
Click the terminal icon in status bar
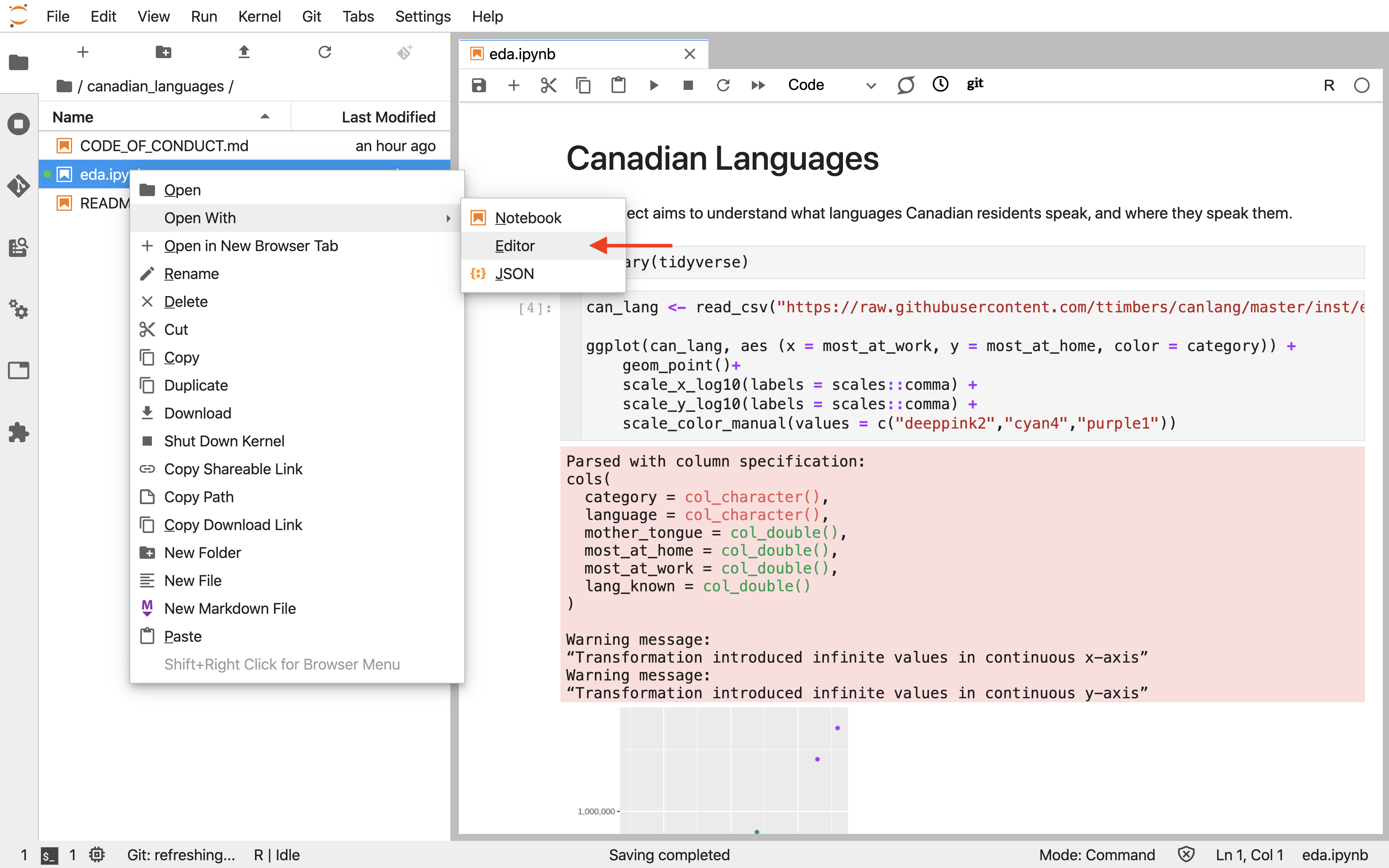[49, 855]
